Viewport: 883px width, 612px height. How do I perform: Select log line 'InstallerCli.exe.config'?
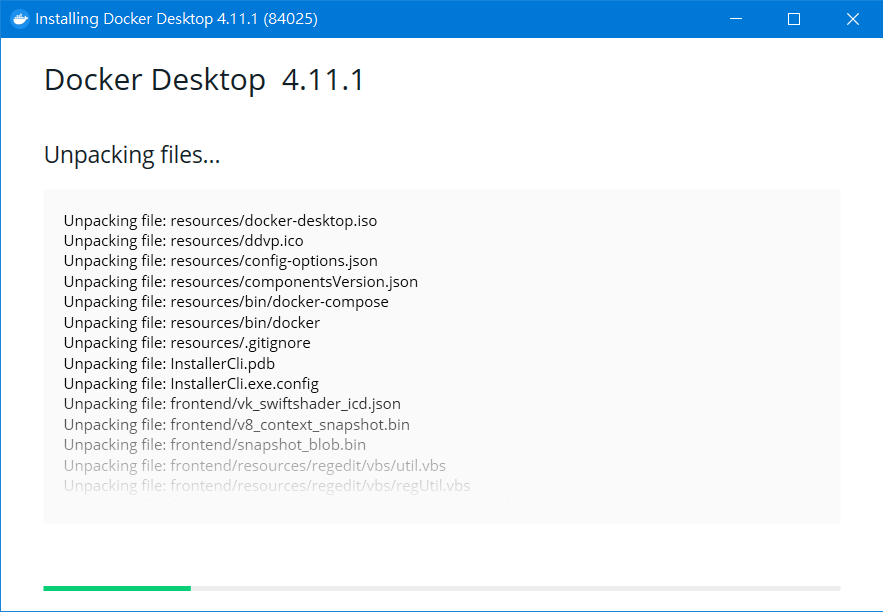tap(191, 384)
